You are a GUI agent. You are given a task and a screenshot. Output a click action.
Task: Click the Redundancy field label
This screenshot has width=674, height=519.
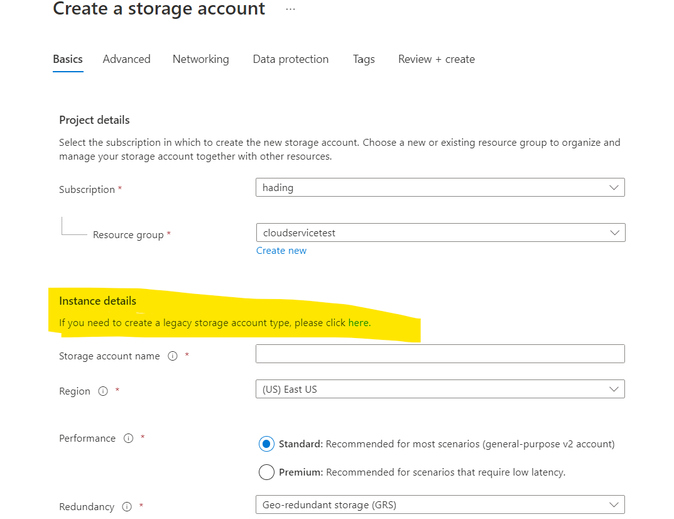87,507
